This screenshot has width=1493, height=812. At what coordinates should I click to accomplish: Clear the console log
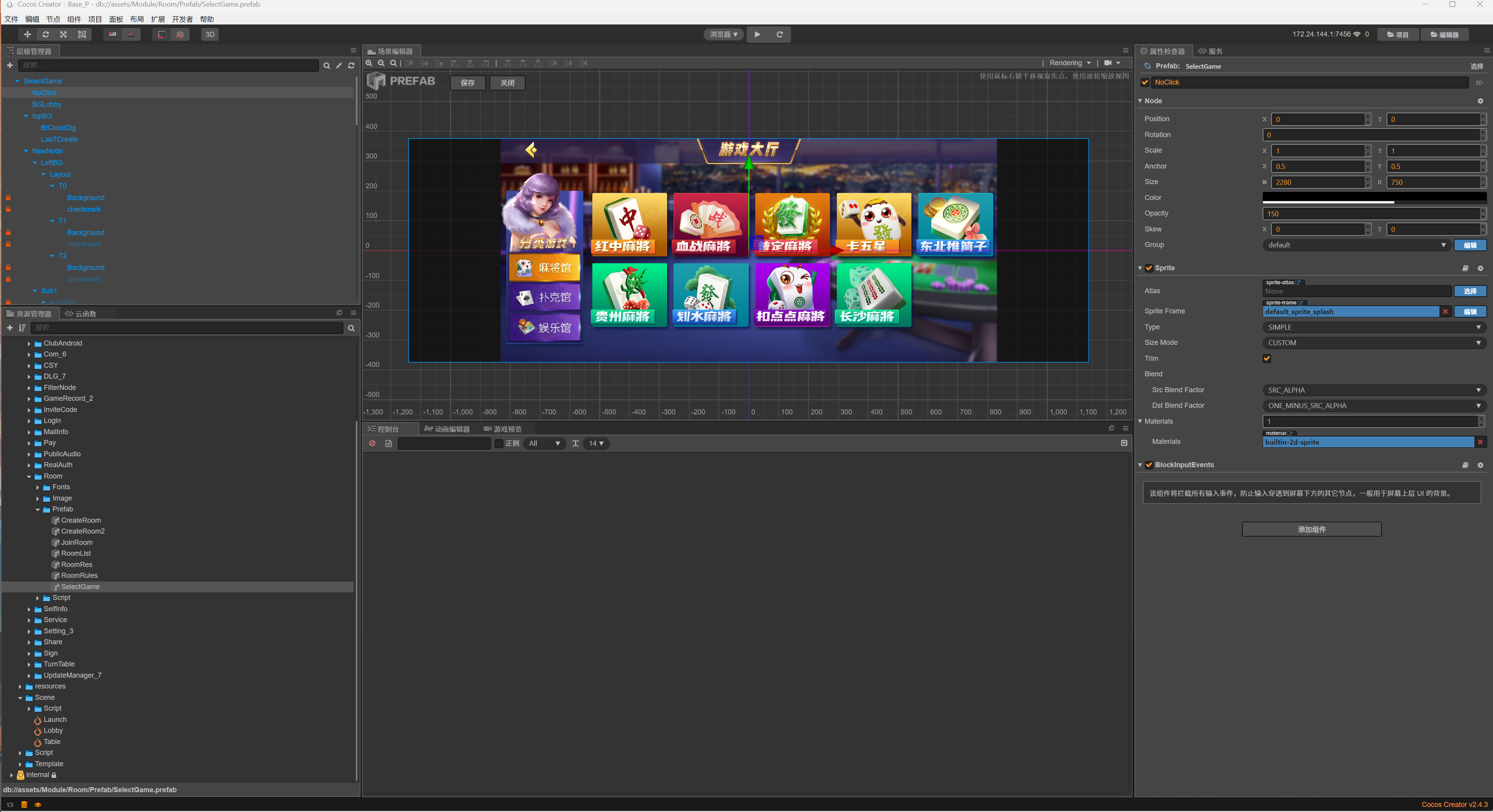[x=372, y=443]
